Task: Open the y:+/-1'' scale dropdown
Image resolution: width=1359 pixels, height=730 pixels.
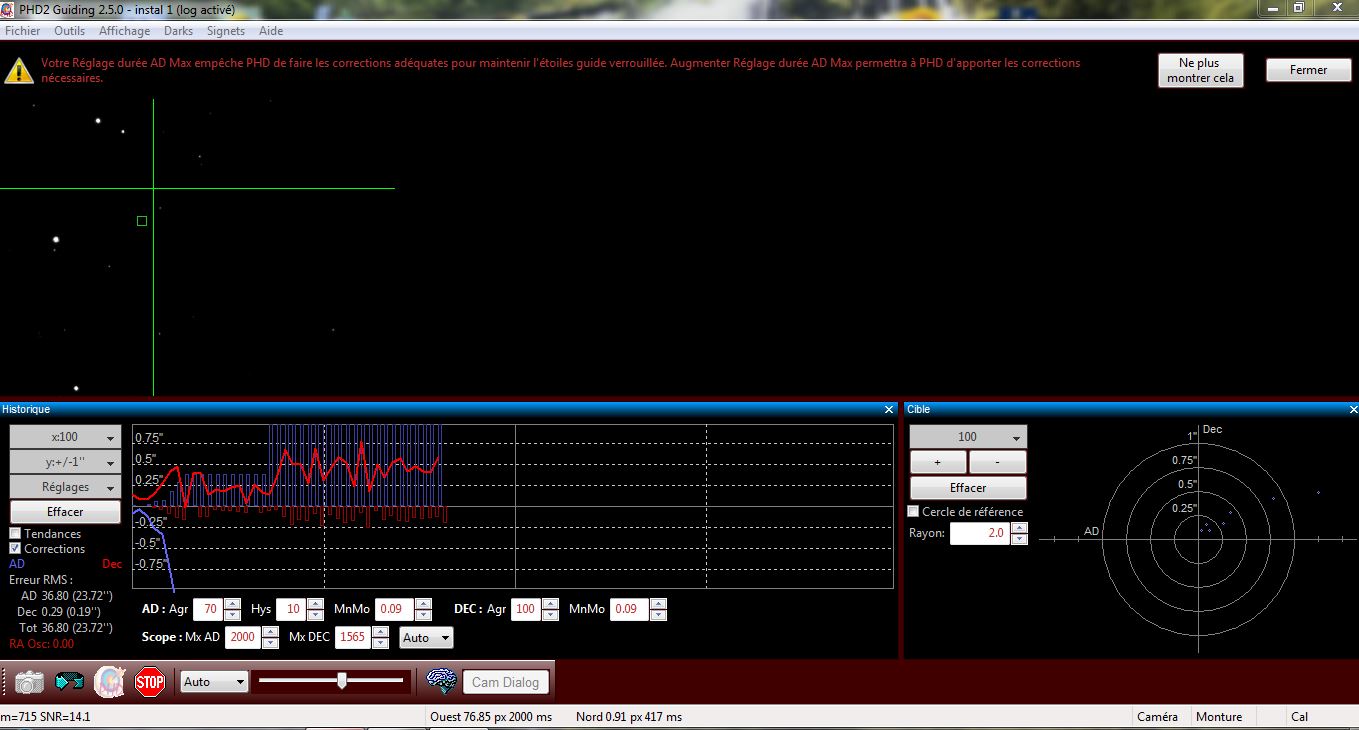Action: pos(65,462)
